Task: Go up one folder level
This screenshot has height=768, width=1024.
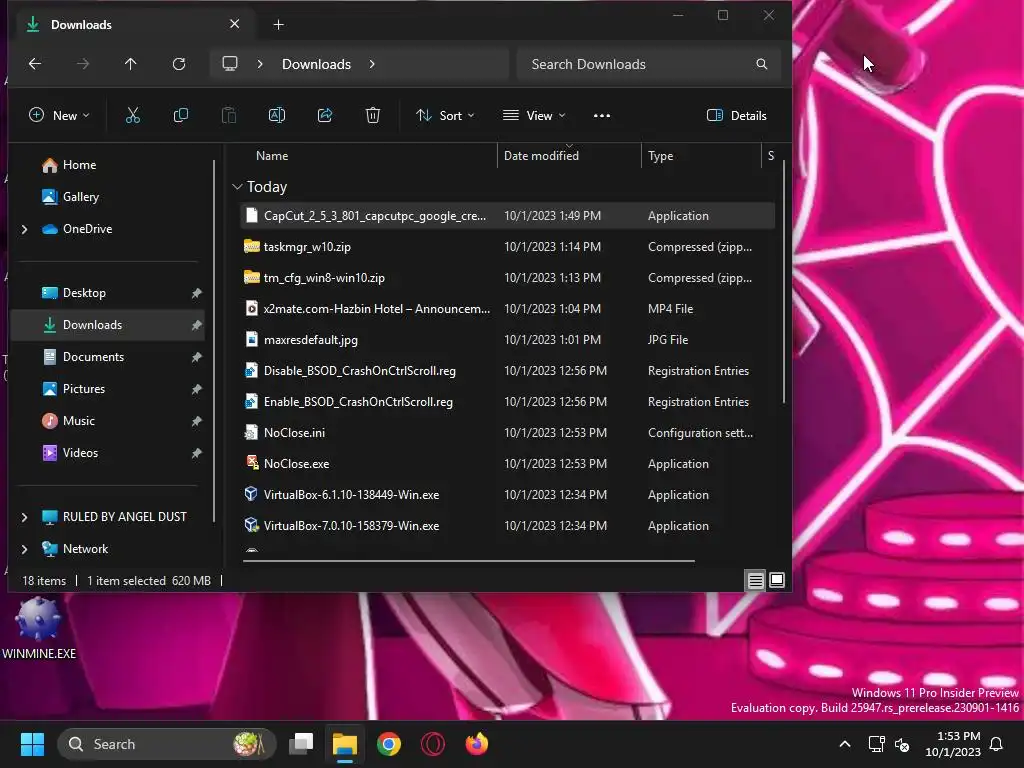Action: click(x=131, y=64)
